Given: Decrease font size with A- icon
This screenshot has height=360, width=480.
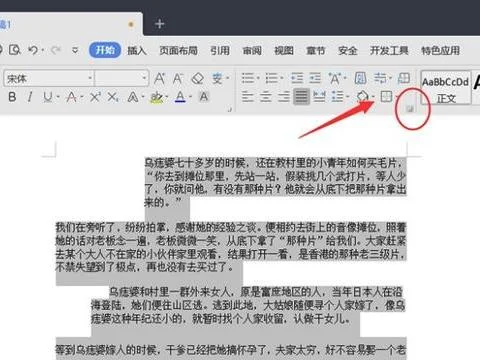Looking at the screenshot, I should [178, 79].
